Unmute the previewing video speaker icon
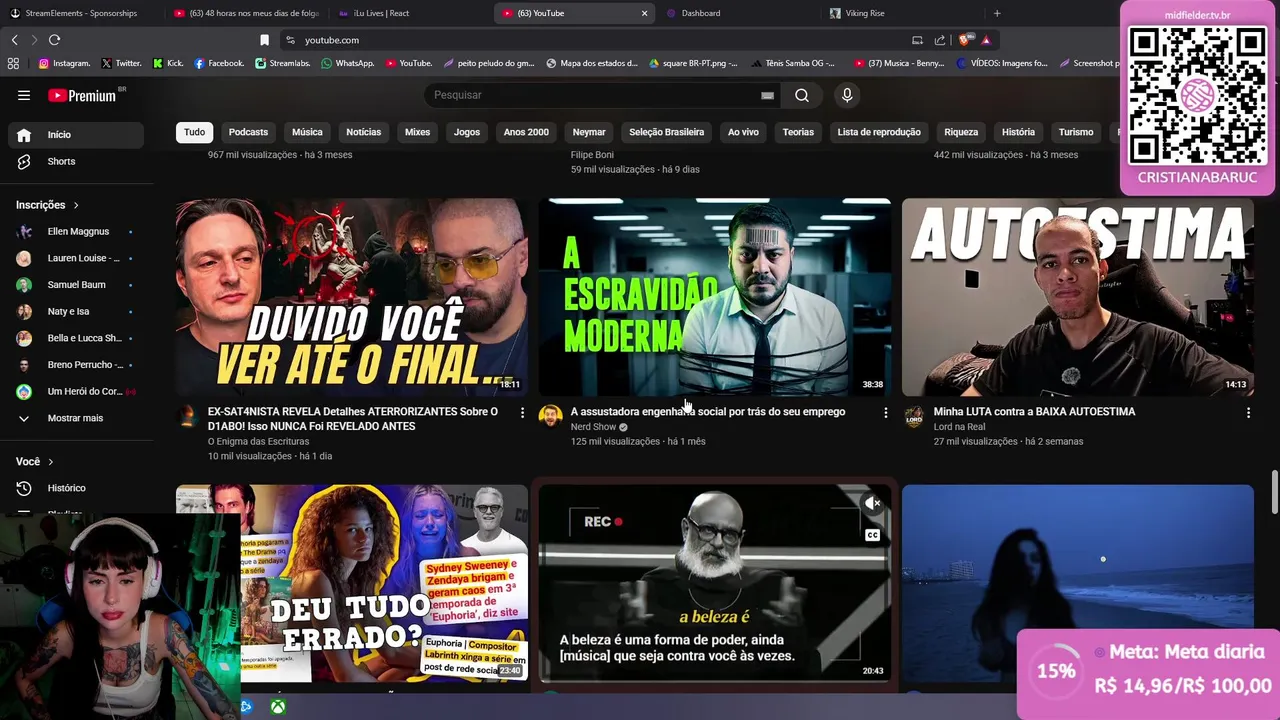 (x=873, y=503)
